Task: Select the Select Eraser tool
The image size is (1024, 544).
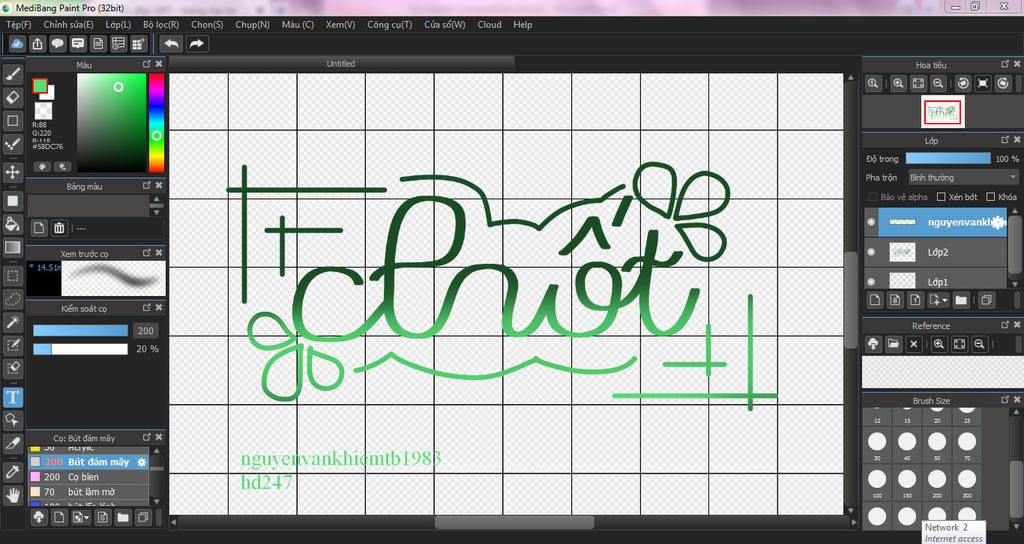Action: coord(12,368)
